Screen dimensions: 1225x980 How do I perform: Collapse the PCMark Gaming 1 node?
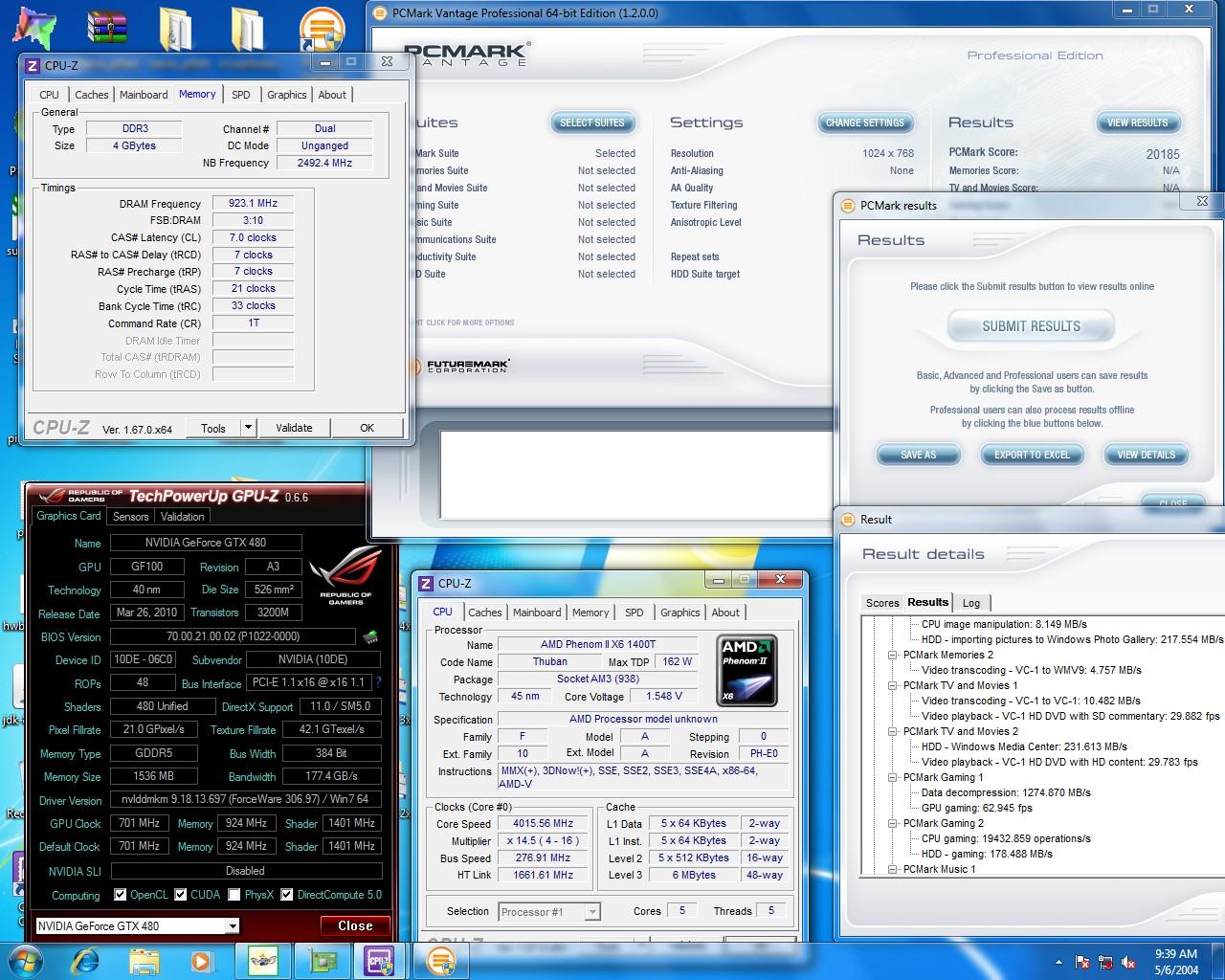(892, 777)
